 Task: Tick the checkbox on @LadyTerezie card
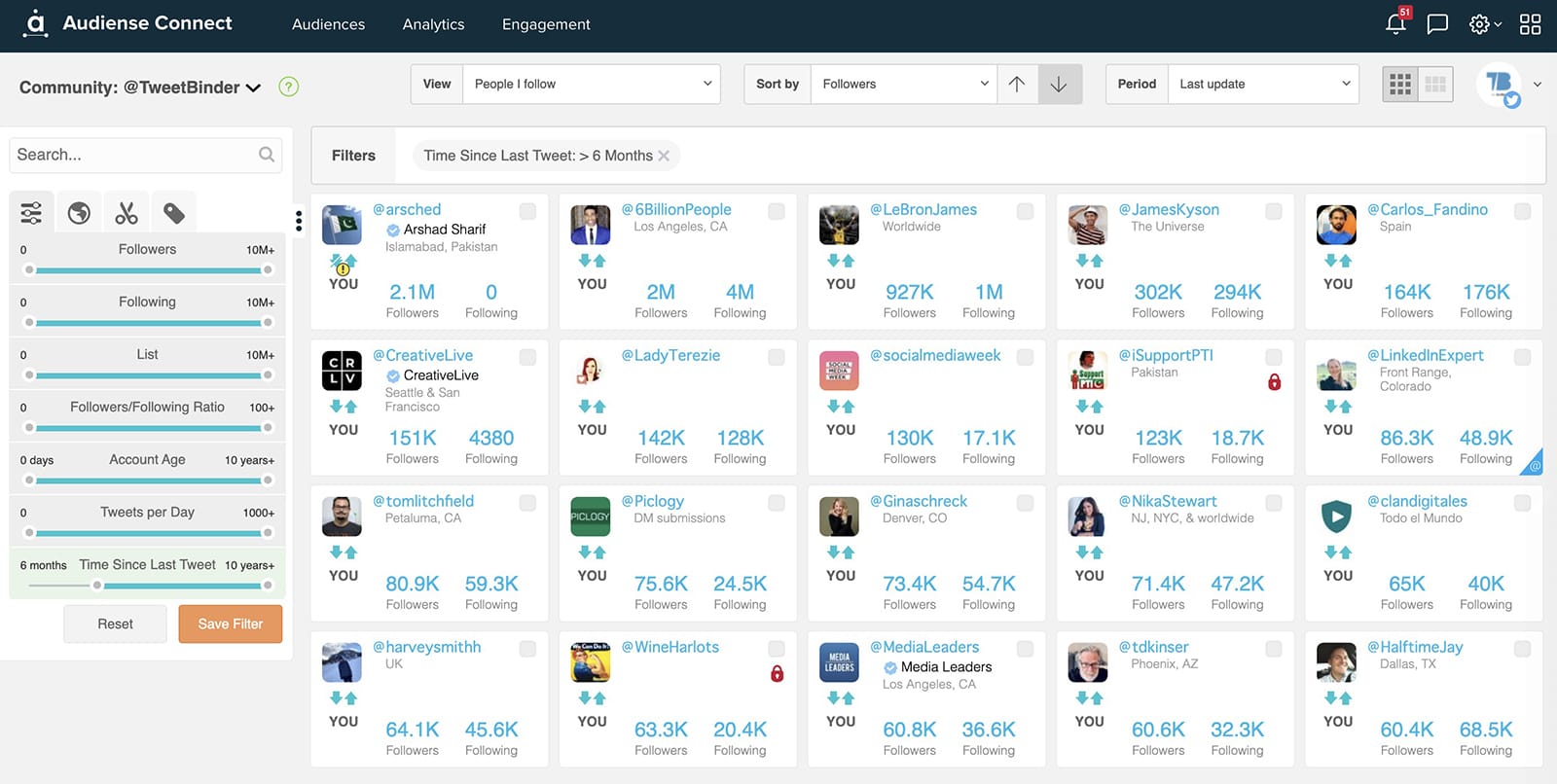(777, 357)
